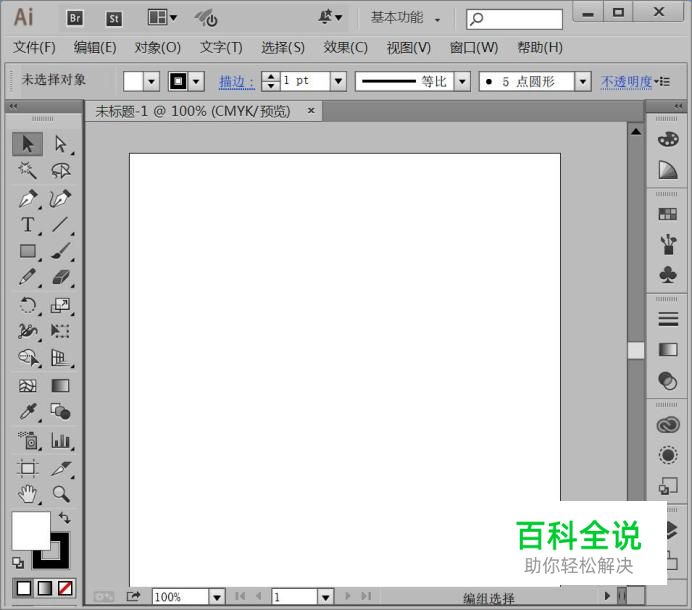The image size is (692, 610).
Task: Select the Free Transform tool
Action: [60, 331]
